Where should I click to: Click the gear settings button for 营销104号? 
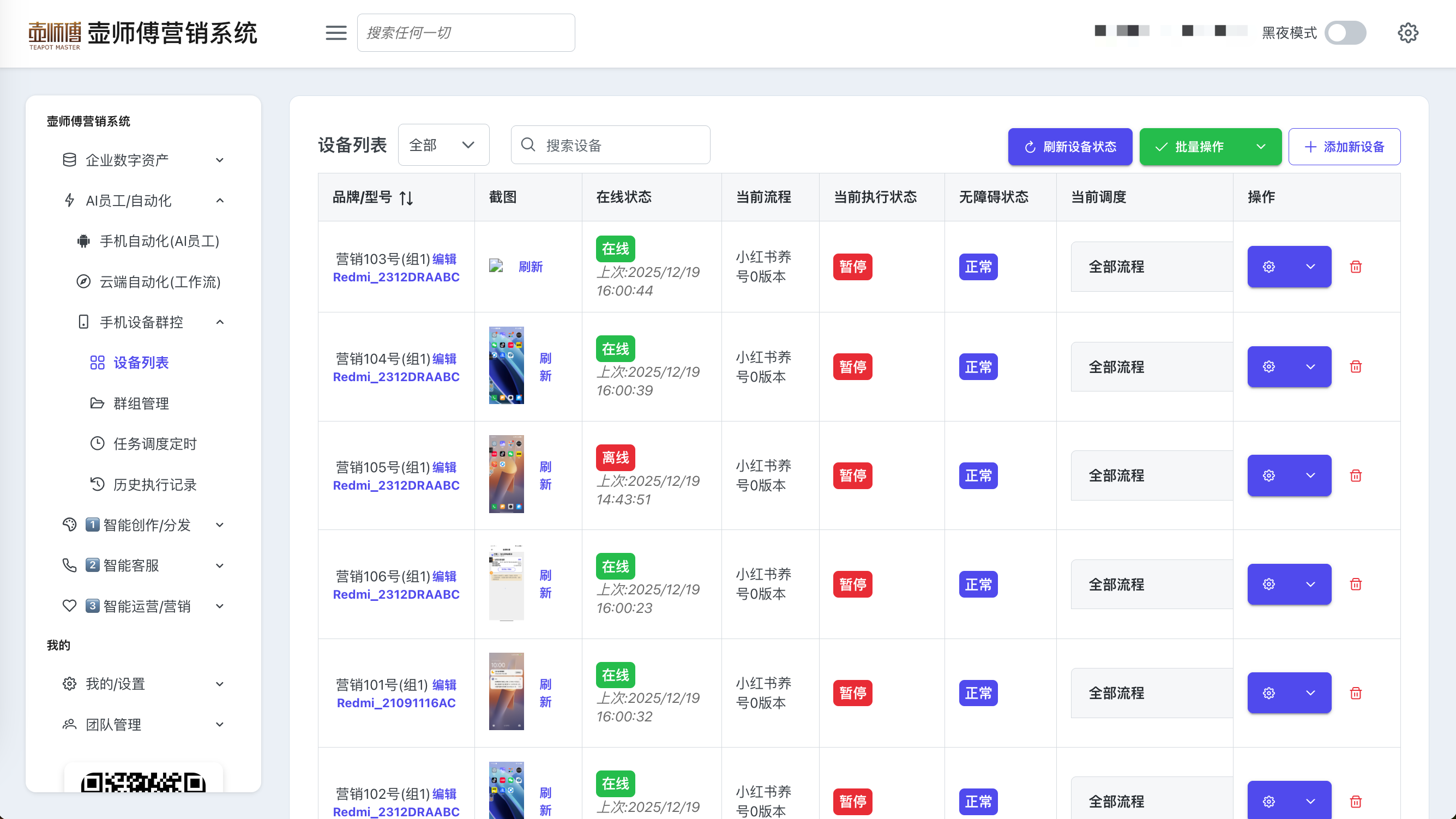click(x=1268, y=367)
